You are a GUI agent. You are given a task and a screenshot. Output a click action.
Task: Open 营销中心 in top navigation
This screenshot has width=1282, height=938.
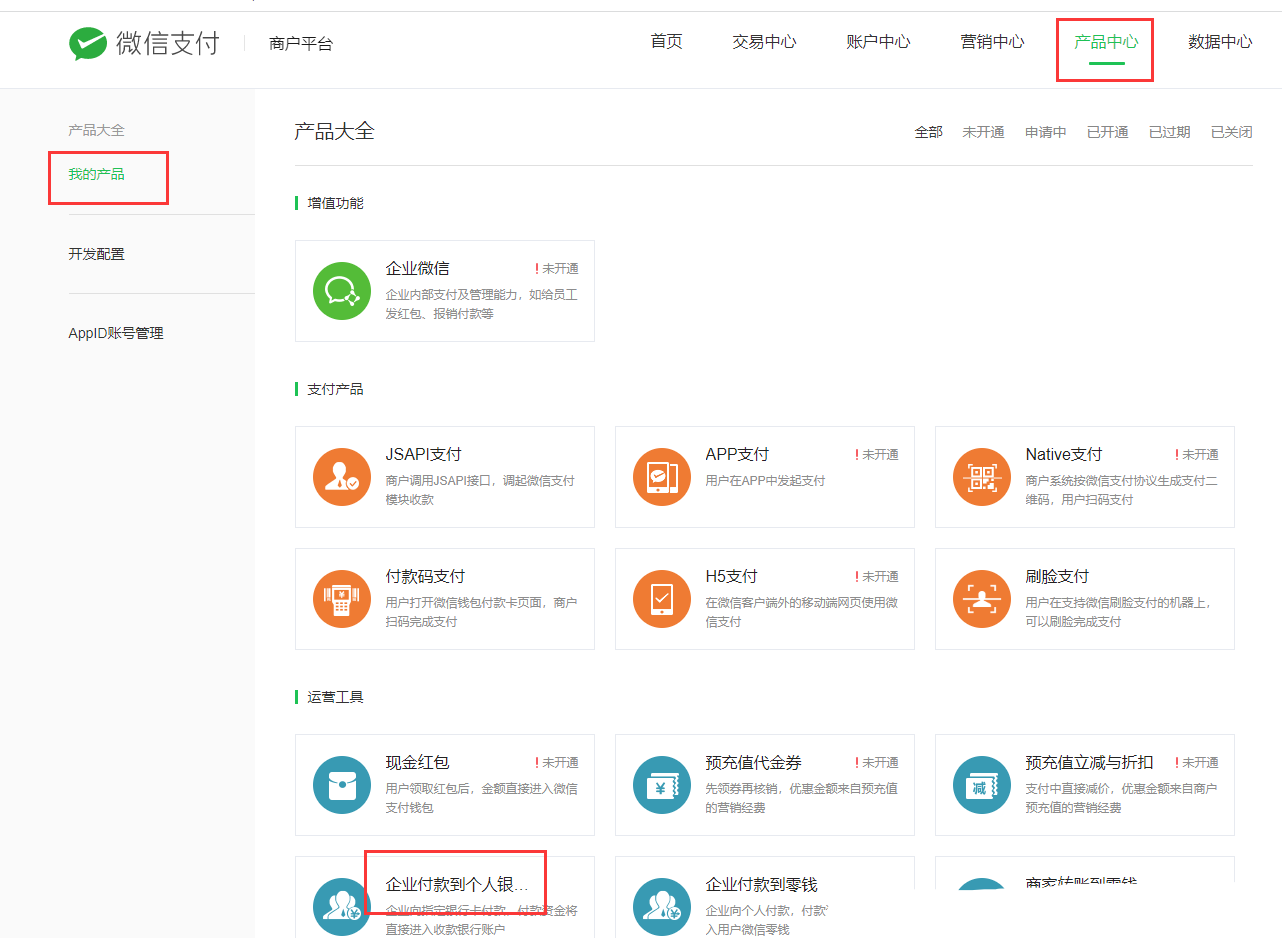click(992, 42)
